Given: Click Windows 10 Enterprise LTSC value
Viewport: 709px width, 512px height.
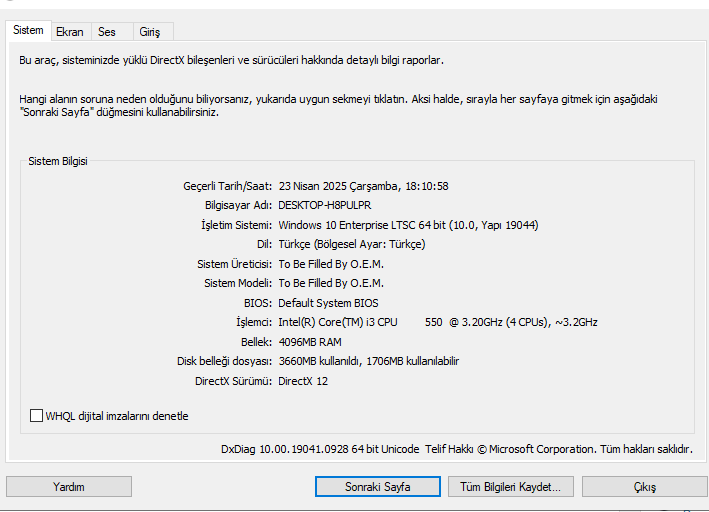Looking at the screenshot, I should coord(408,225).
